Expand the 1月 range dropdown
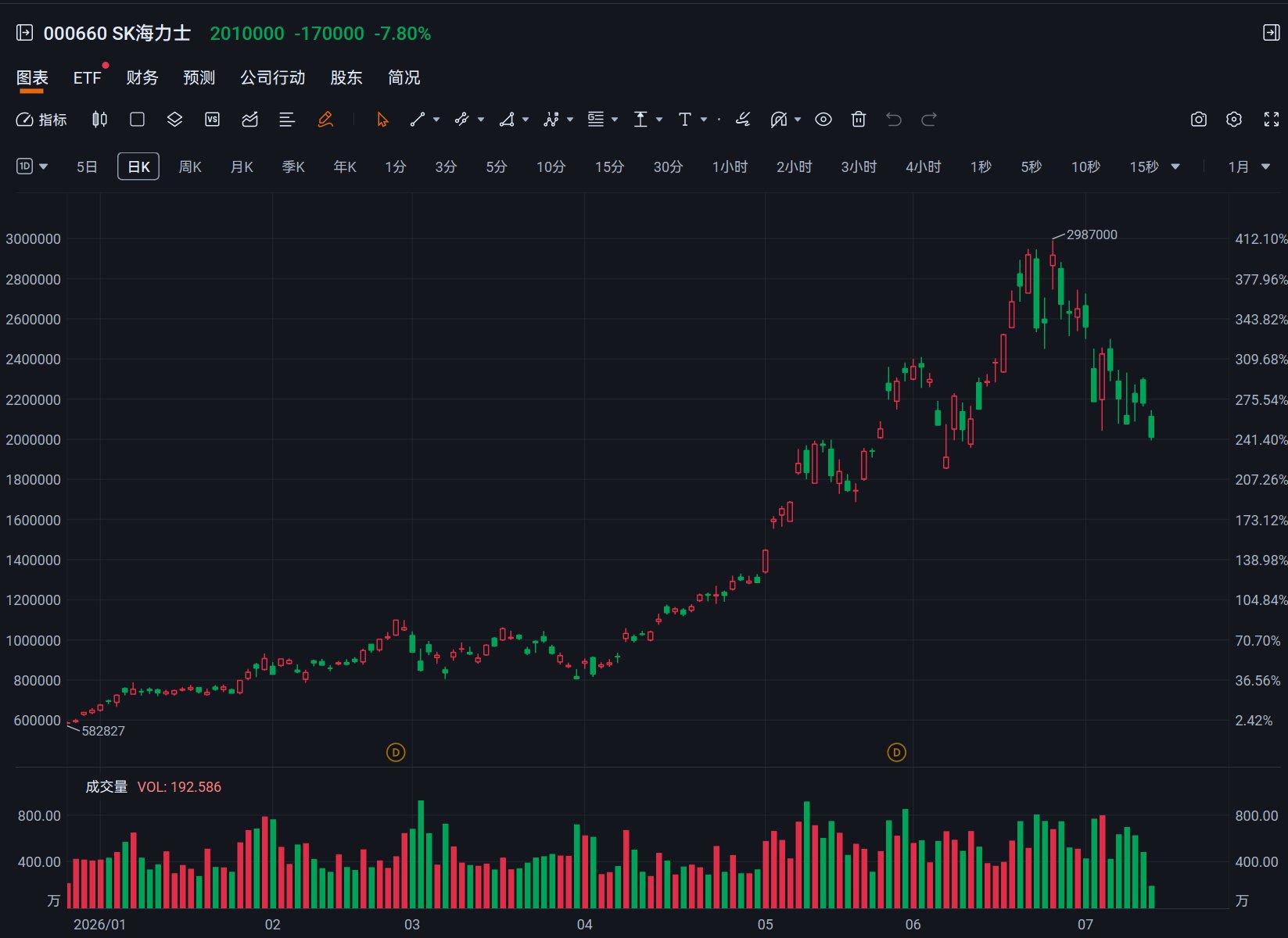This screenshot has height=938, width=1288. point(1249,166)
